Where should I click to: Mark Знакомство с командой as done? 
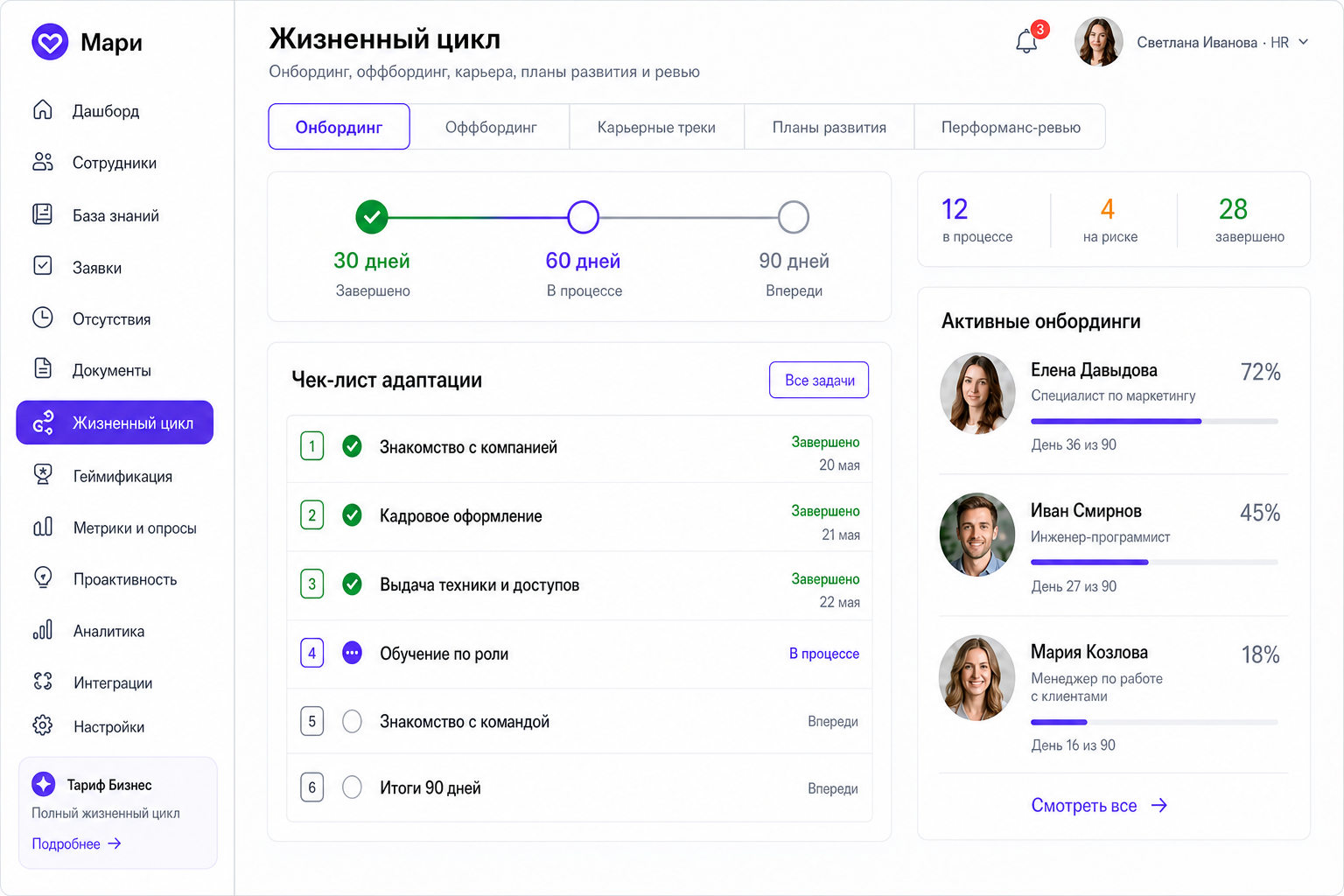pos(352,721)
